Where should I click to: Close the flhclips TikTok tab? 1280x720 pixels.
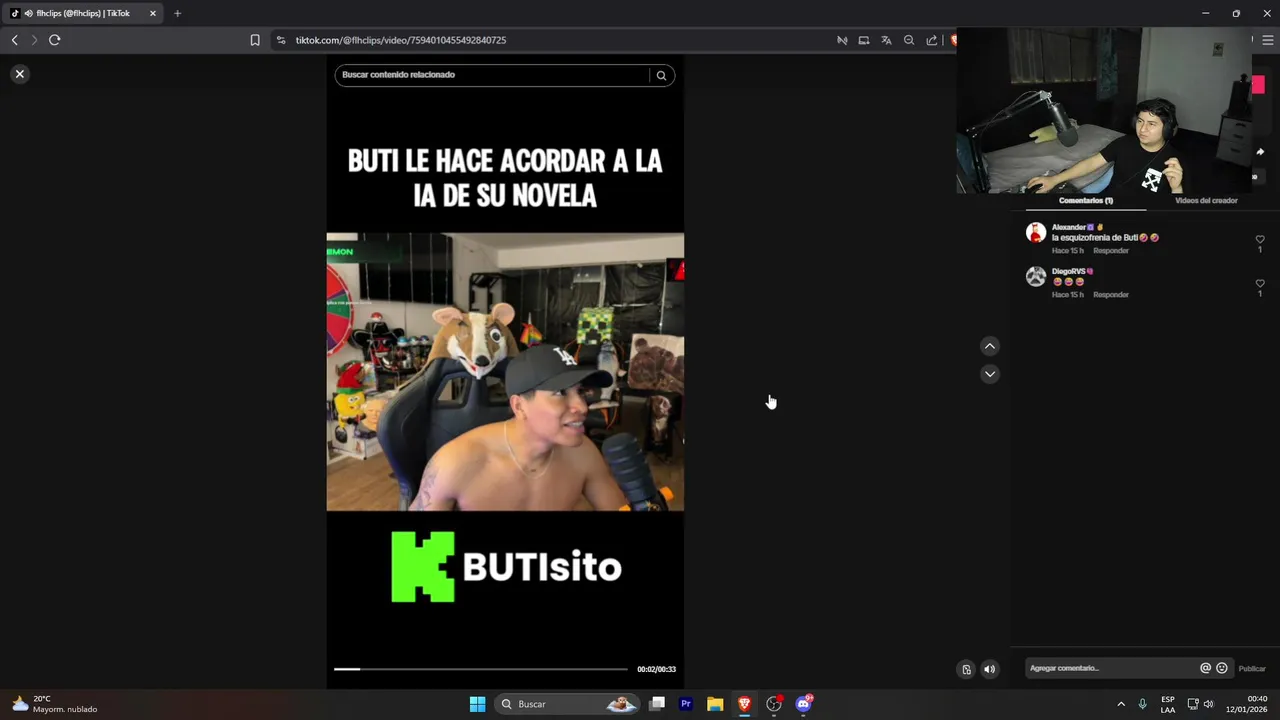coord(153,13)
